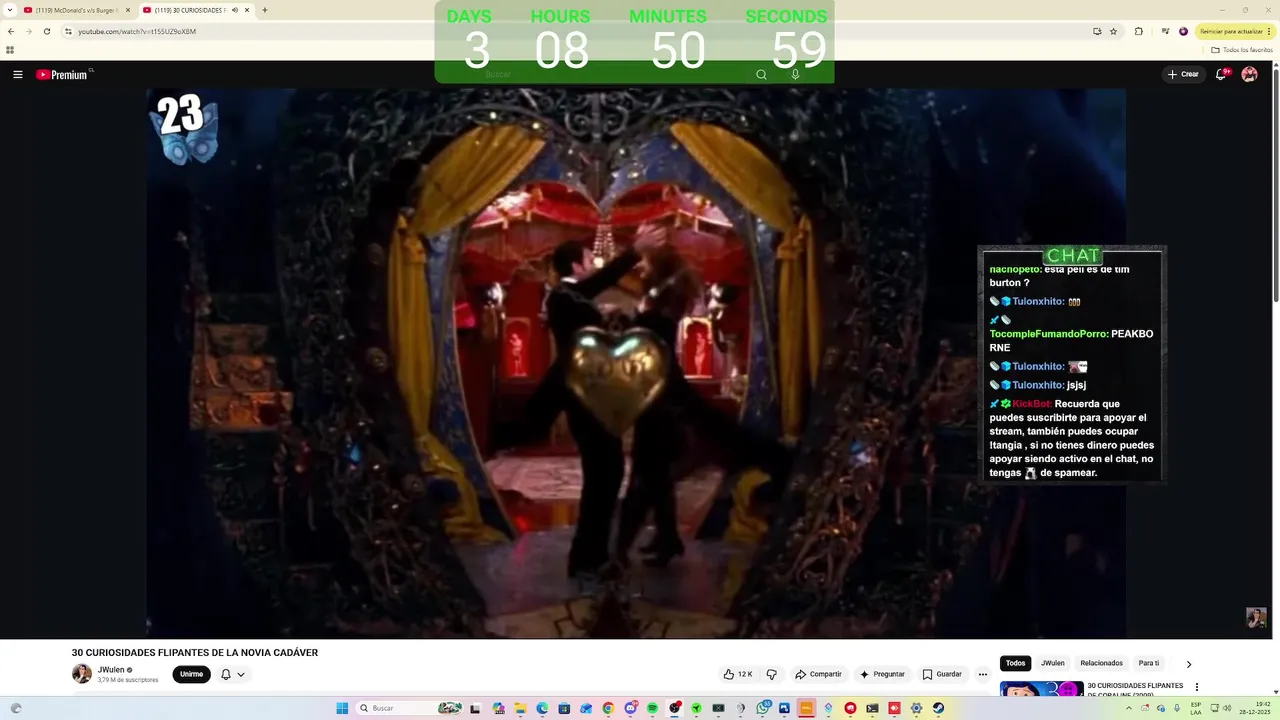Open browser extensions puzzle icon
Screen dimensions: 1280x720
(1138, 31)
